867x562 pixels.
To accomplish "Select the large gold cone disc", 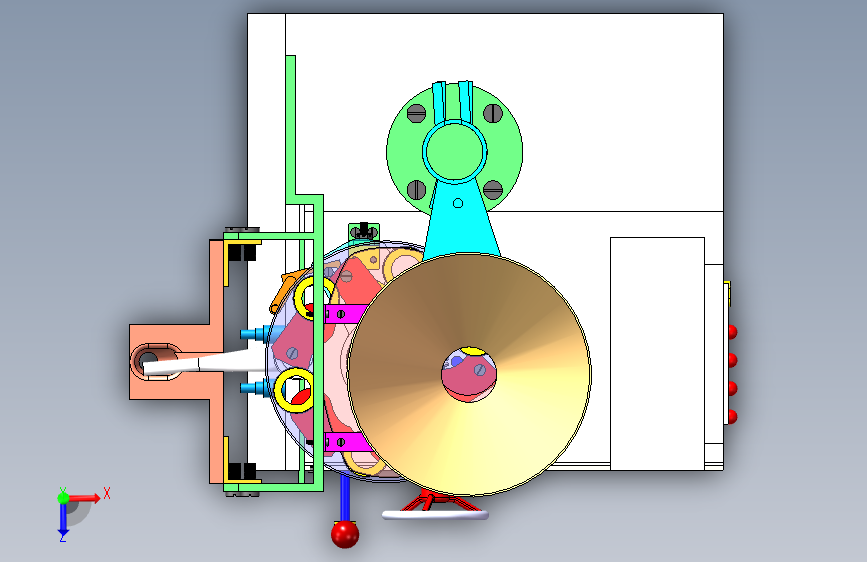I will point(469,374).
